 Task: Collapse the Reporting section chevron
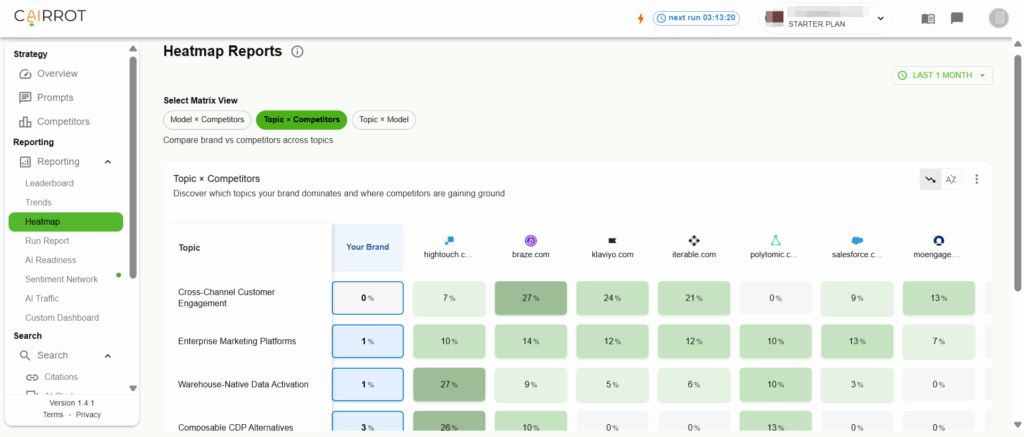(x=108, y=162)
